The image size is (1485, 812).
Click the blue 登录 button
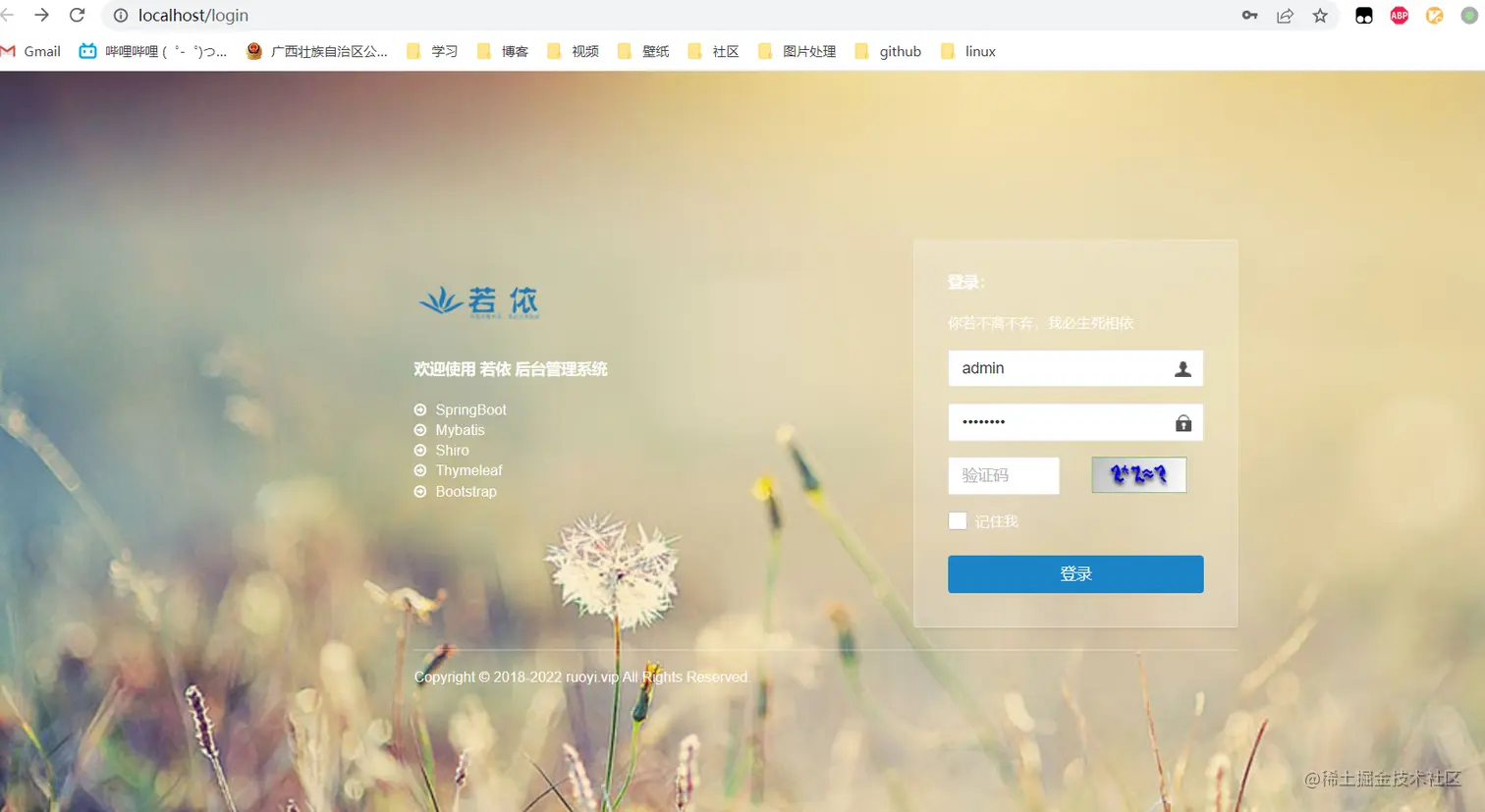(1075, 574)
